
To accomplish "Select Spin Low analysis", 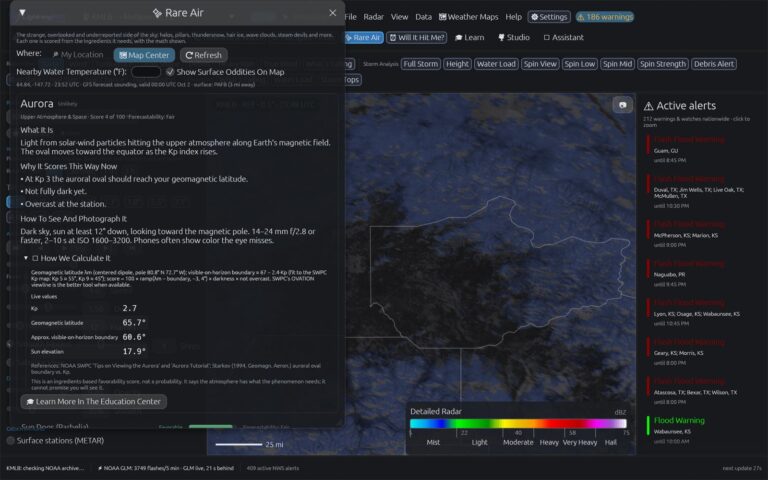I will (x=579, y=64).
